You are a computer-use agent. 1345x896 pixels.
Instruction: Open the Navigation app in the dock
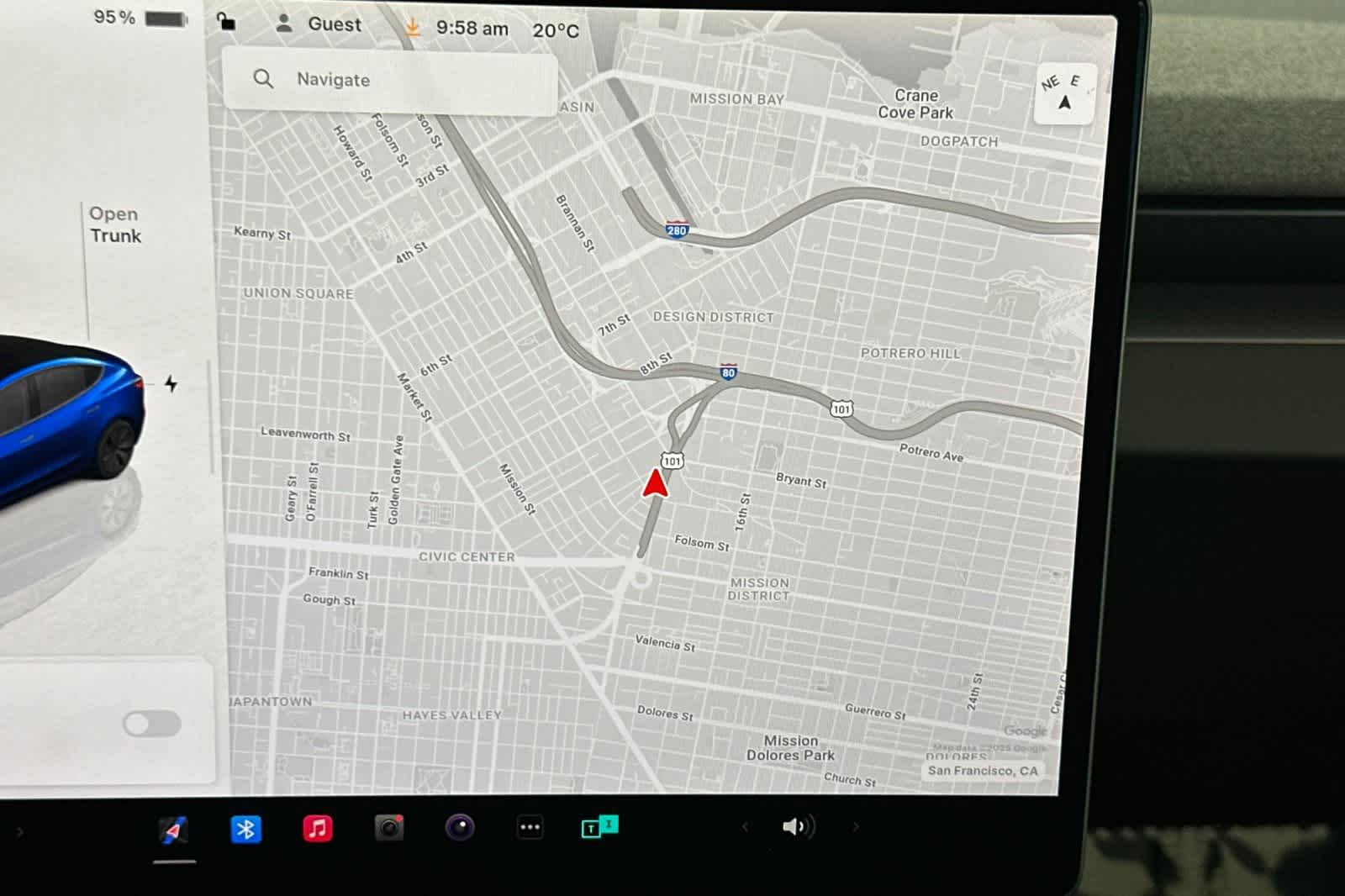174,830
